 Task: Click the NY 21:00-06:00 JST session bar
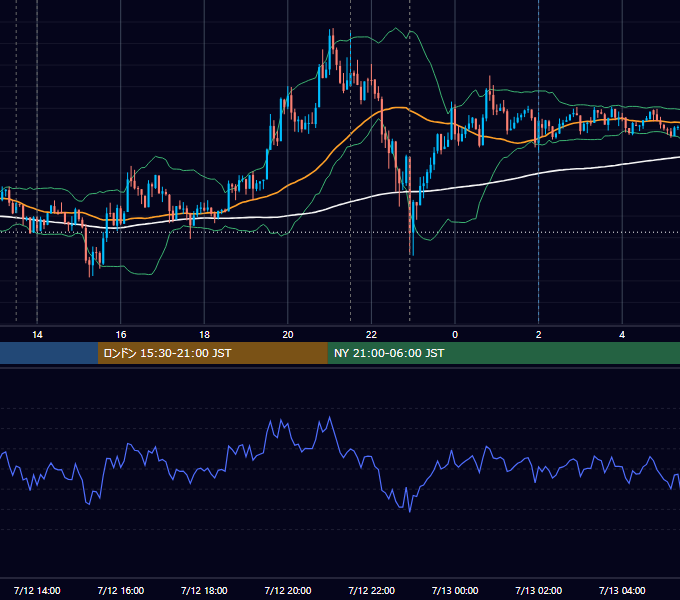(503, 353)
